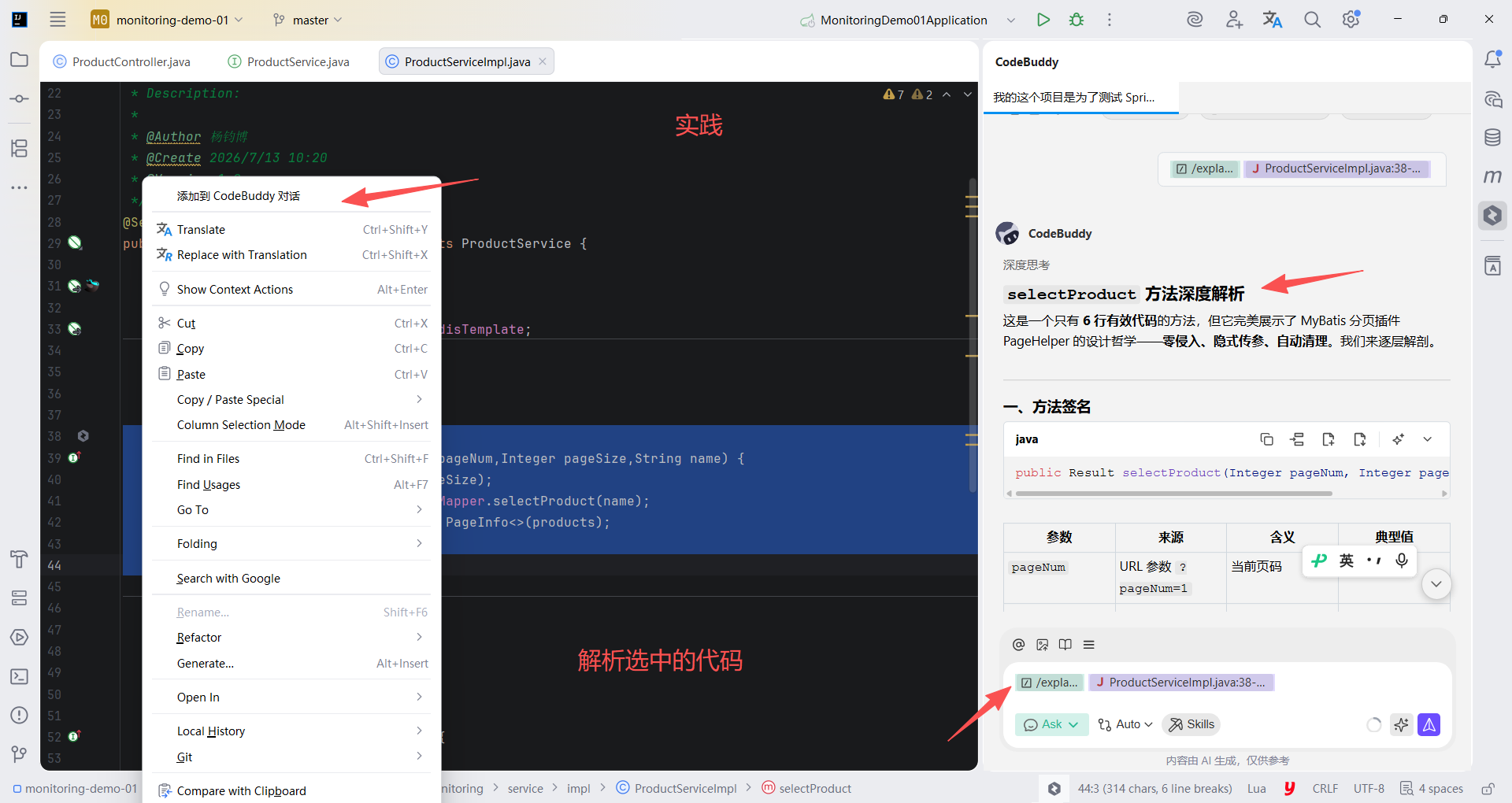Click the CRLF line separator status entry
1512x803 pixels.
1325,789
